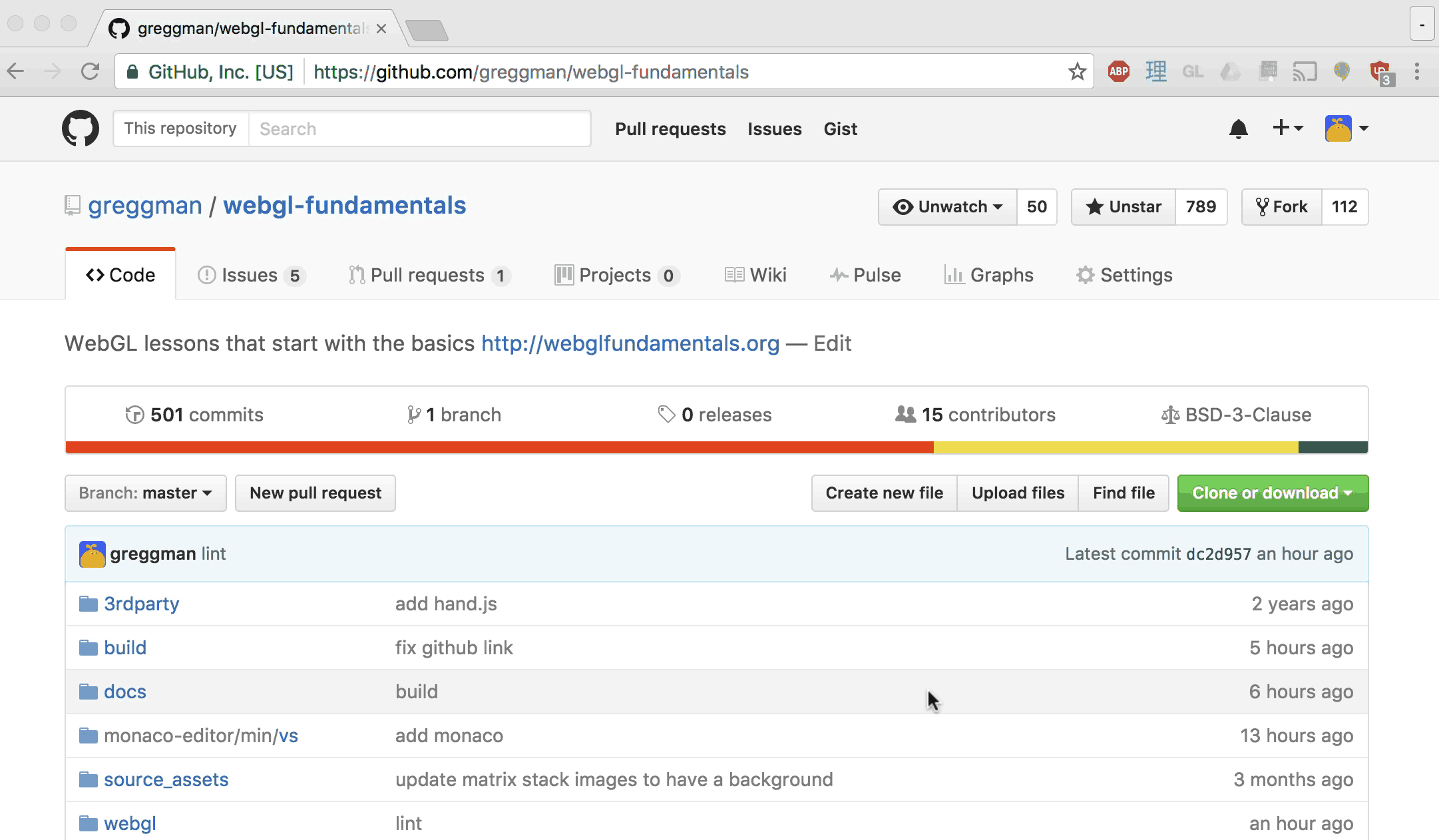Expand the user avatar account dropdown
This screenshot has height=840, width=1439.
coord(1348,128)
